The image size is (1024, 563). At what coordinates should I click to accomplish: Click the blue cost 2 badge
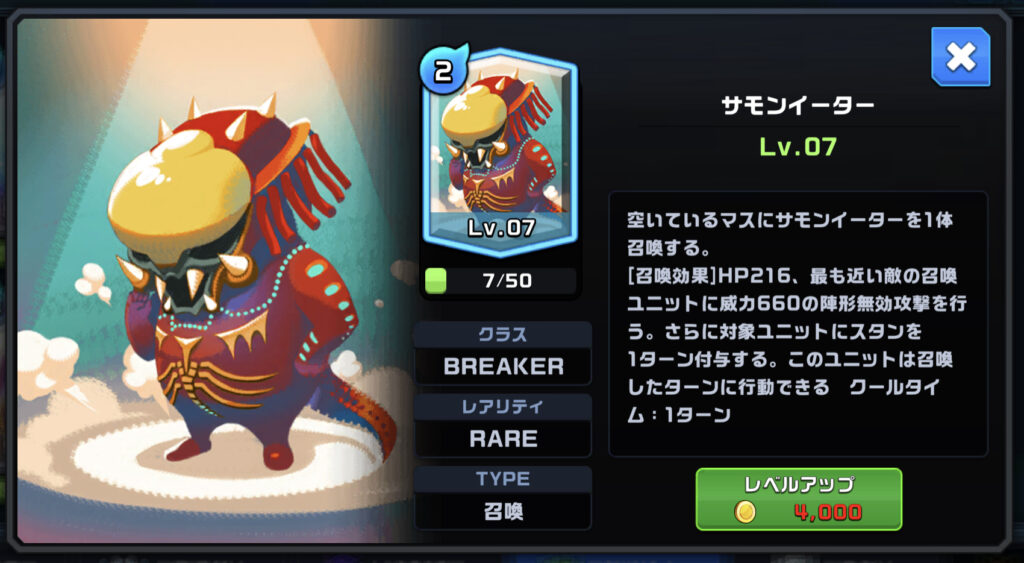(x=443, y=69)
